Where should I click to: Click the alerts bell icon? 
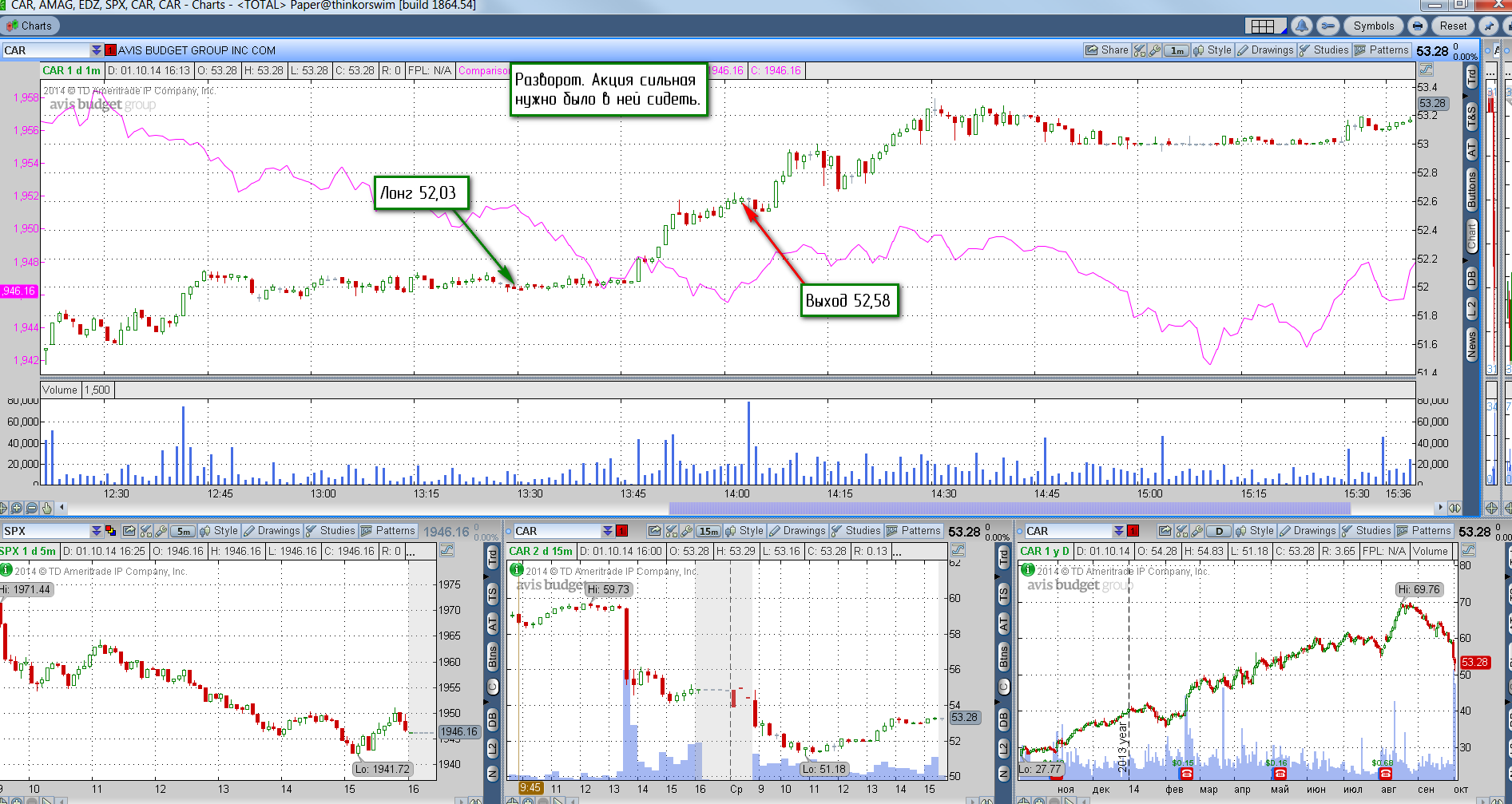[x=1302, y=26]
